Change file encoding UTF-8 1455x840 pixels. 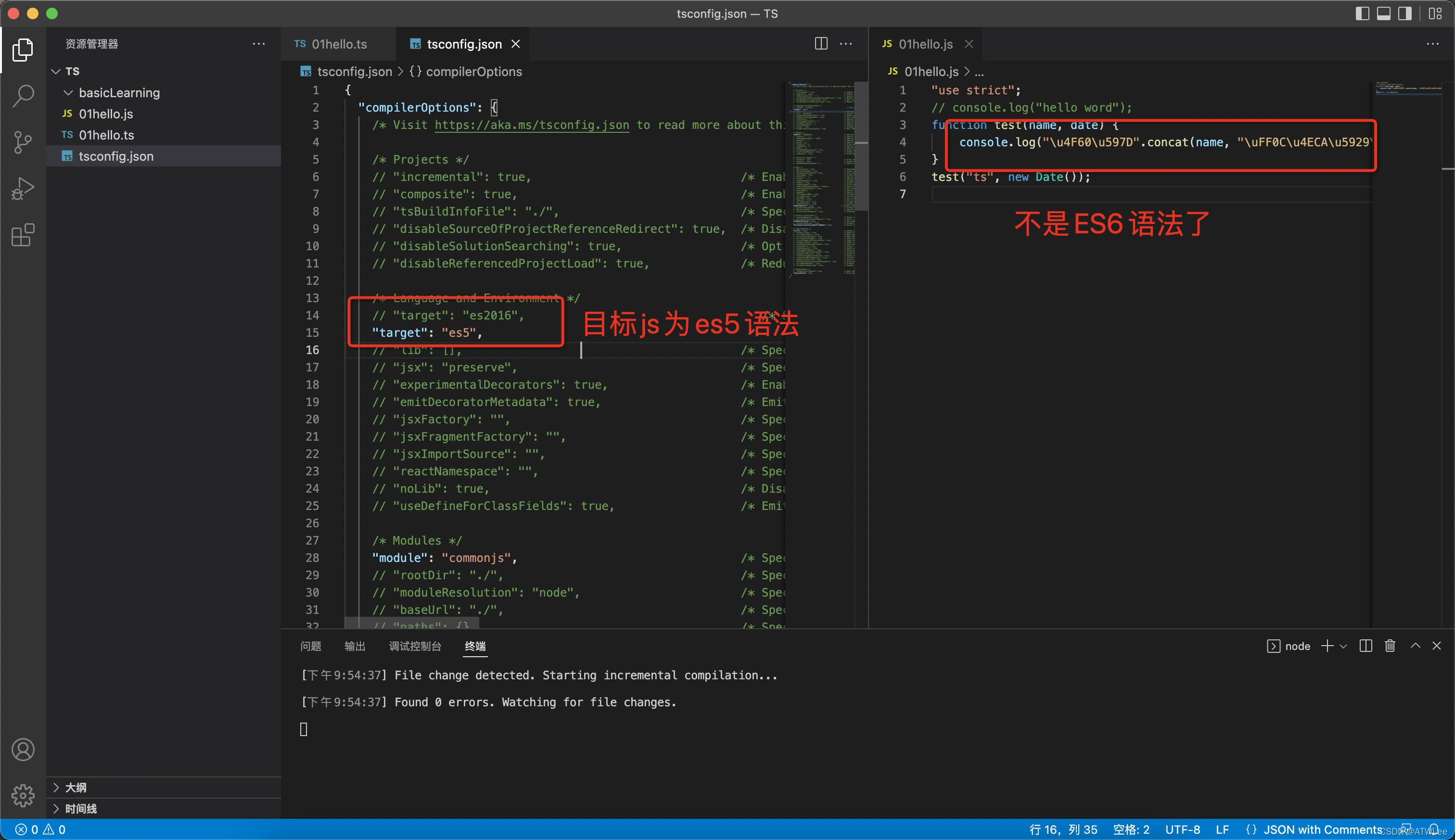pos(1182,829)
